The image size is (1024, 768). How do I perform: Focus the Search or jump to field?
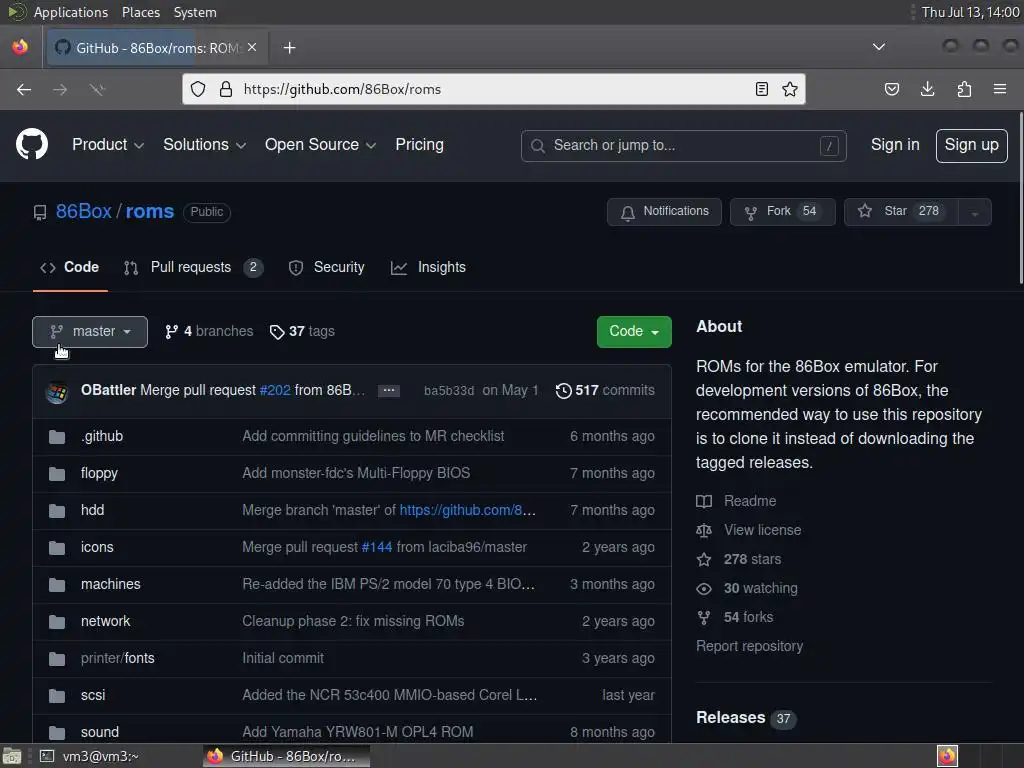click(x=683, y=146)
